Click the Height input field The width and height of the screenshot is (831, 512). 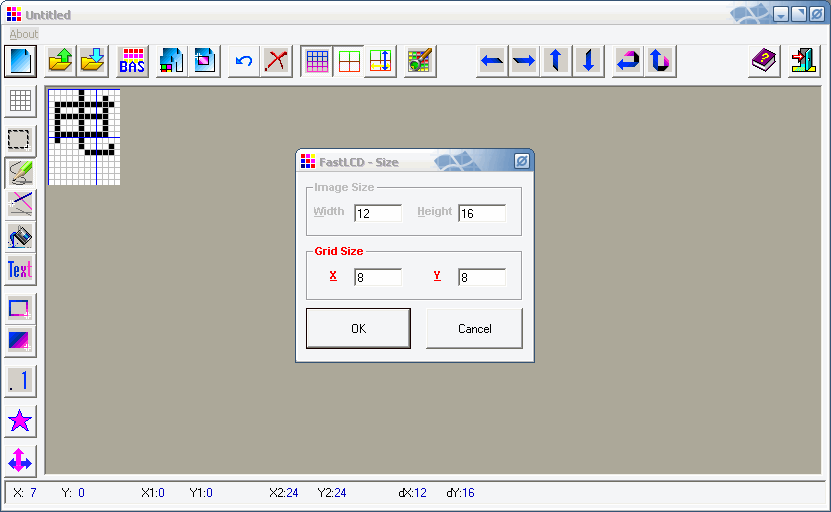click(x=482, y=213)
